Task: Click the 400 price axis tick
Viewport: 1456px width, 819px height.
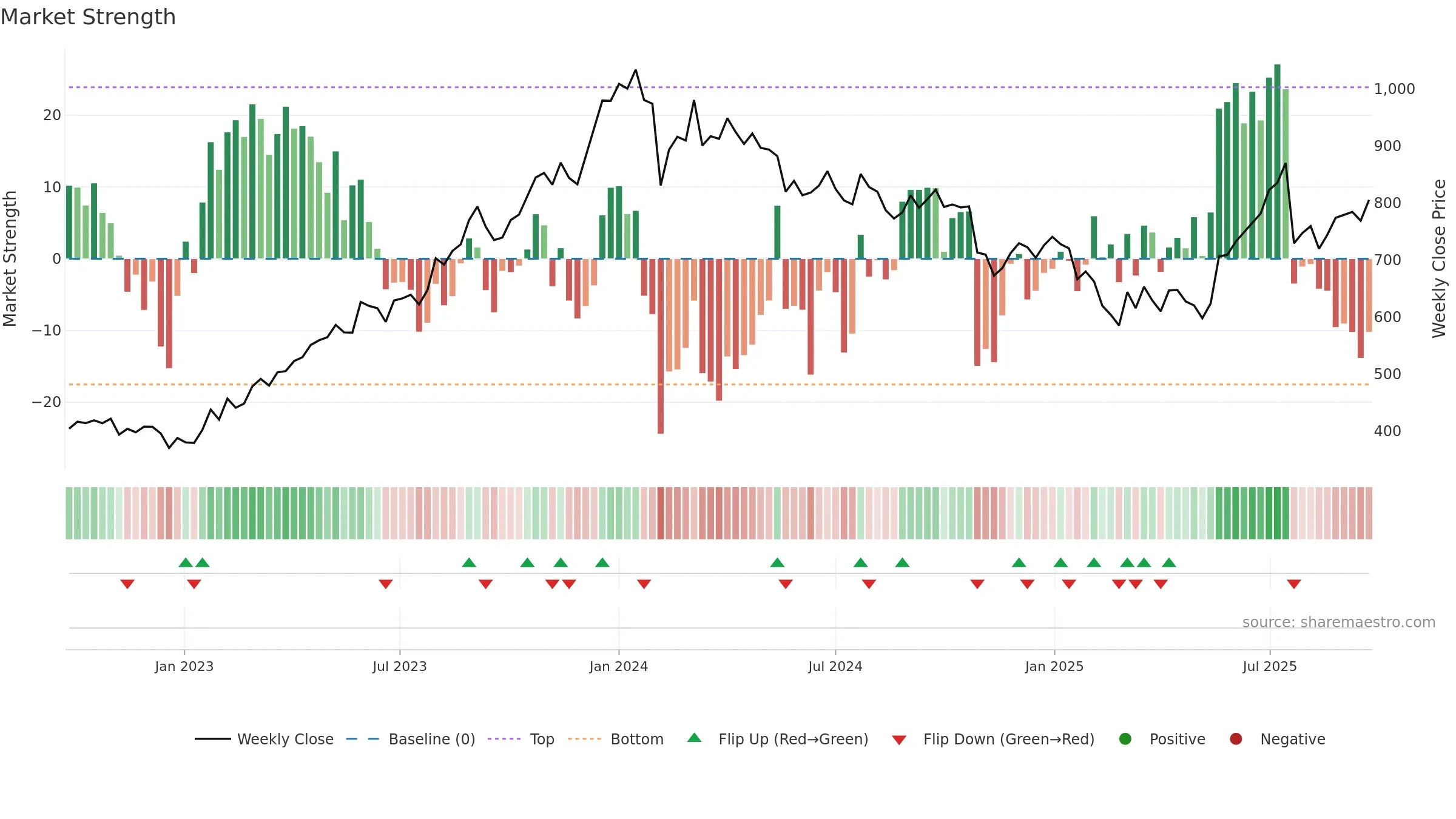Action: [1387, 431]
